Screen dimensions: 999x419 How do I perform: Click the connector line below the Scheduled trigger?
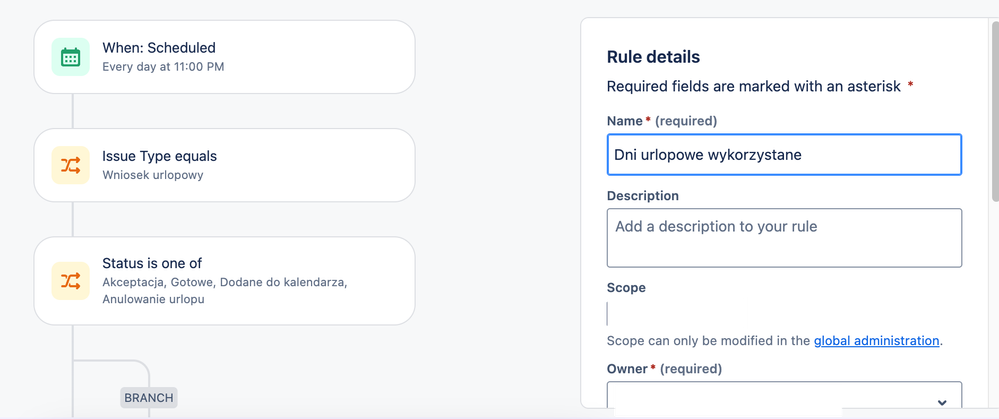click(x=73, y=111)
